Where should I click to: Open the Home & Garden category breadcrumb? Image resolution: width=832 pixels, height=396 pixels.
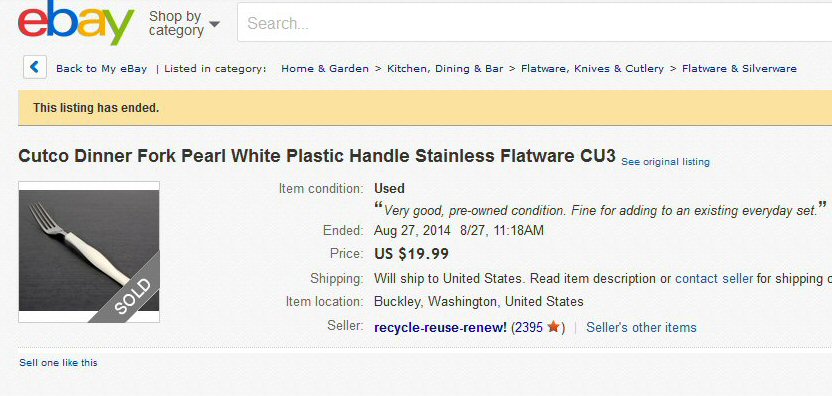pyautogui.click(x=325, y=68)
